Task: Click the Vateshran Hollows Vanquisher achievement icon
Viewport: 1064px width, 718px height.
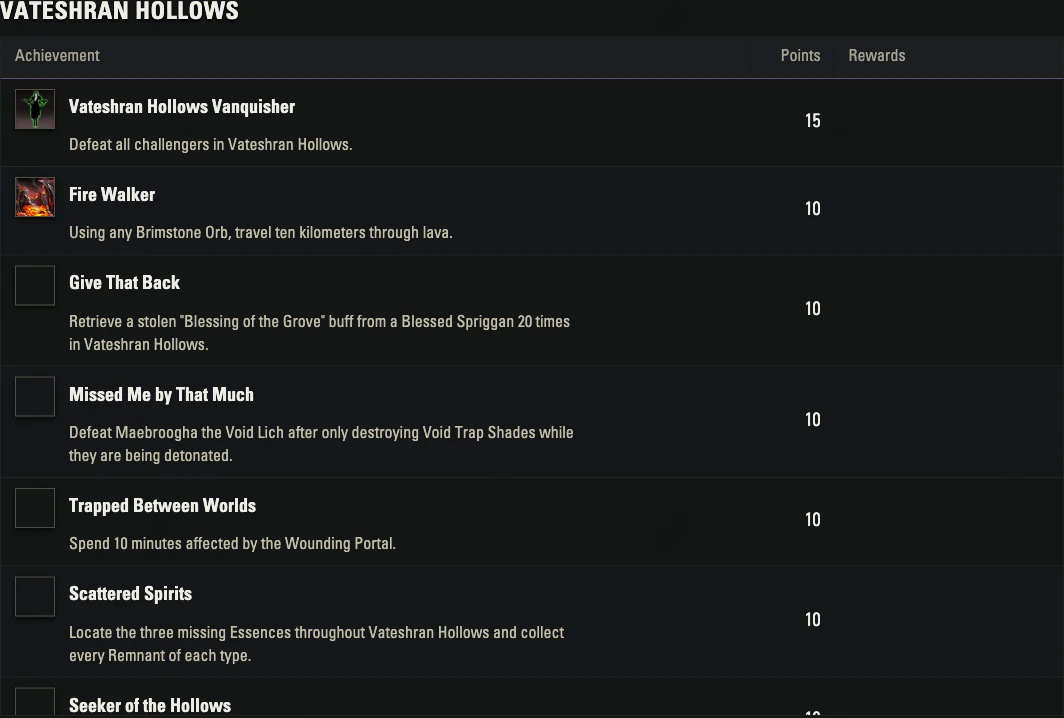Action: point(35,109)
